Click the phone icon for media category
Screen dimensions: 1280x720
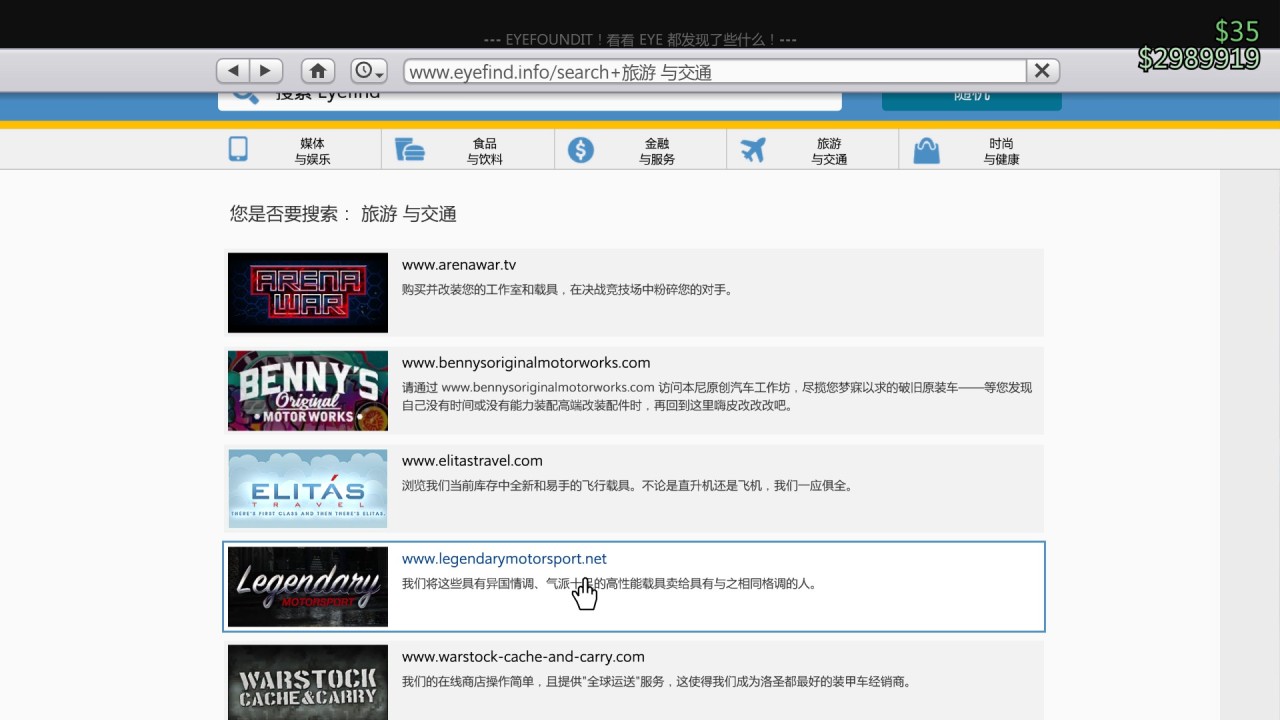coord(238,149)
